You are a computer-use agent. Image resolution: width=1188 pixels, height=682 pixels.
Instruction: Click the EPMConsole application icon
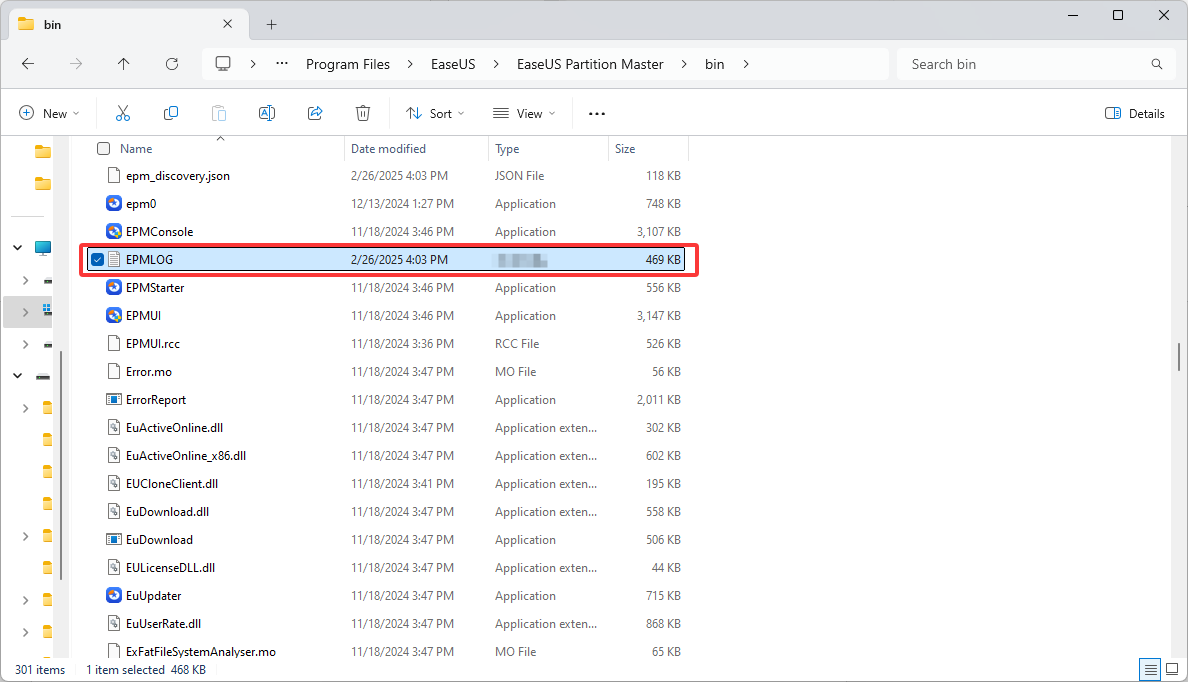coord(114,231)
